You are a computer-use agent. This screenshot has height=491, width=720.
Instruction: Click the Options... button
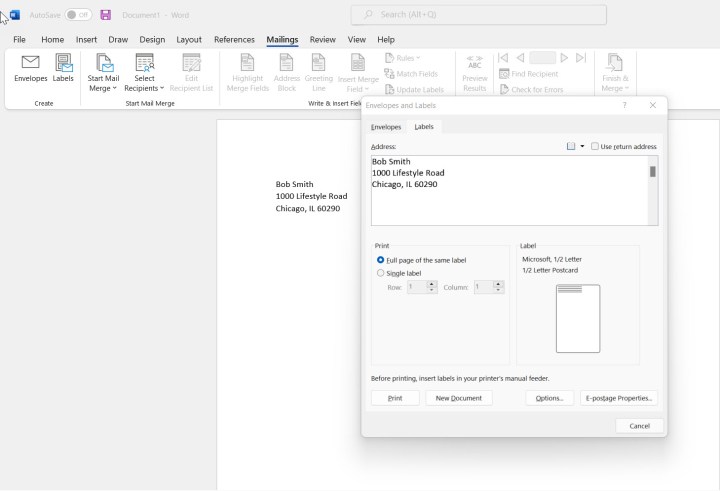pos(549,398)
